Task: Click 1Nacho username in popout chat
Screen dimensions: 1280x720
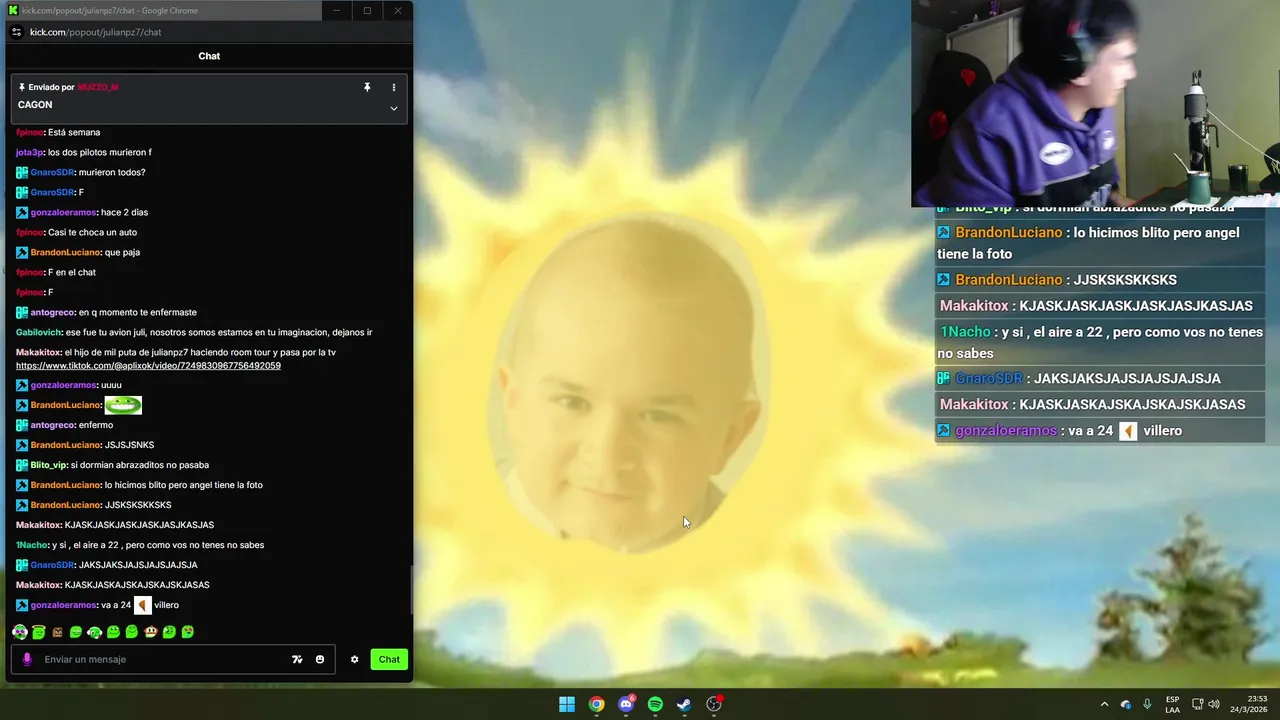Action: [x=32, y=545]
